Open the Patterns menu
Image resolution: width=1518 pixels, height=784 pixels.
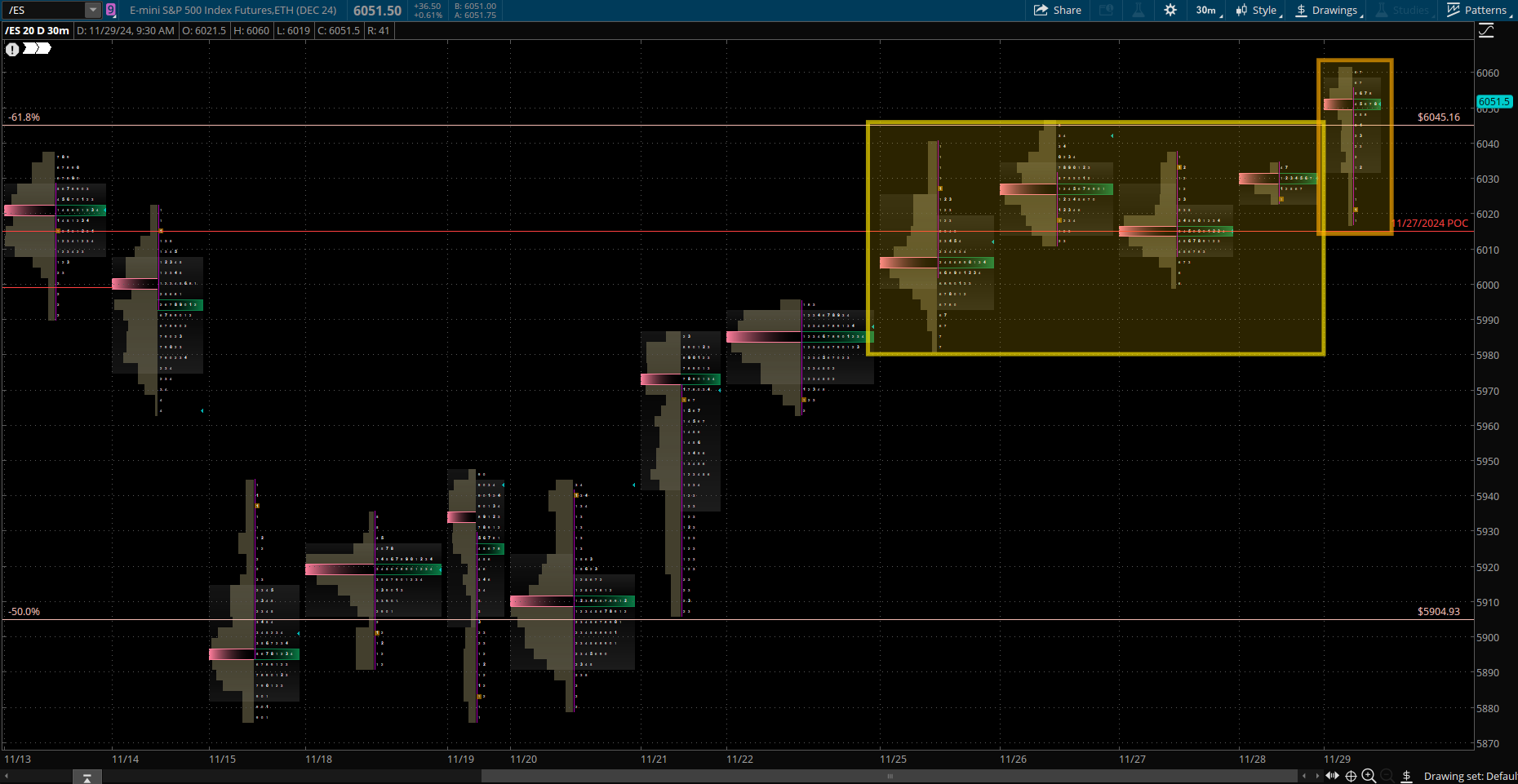click(x=1479, y=10)
